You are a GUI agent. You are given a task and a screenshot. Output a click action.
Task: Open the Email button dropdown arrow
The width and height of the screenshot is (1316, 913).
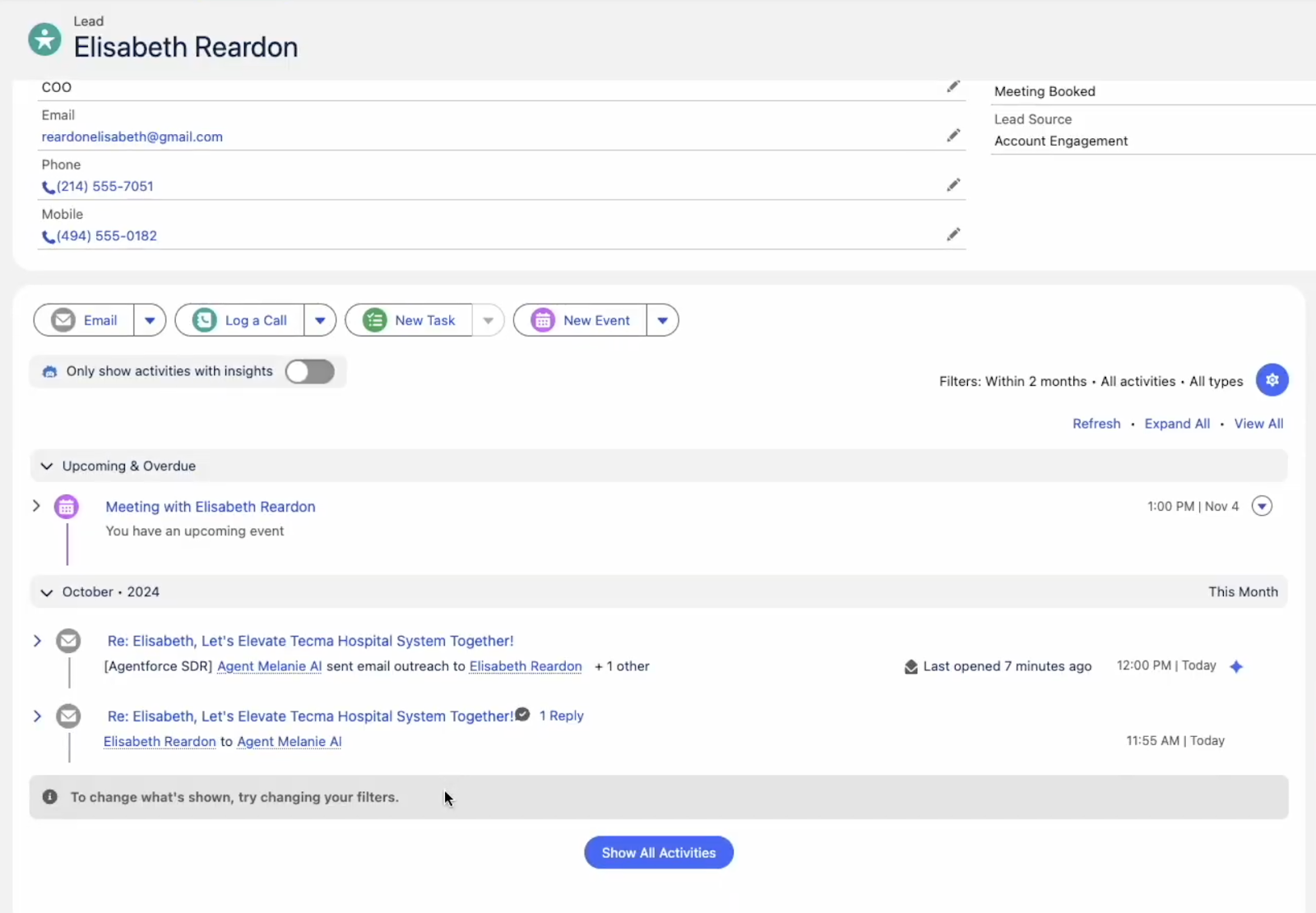click(150, 320)
